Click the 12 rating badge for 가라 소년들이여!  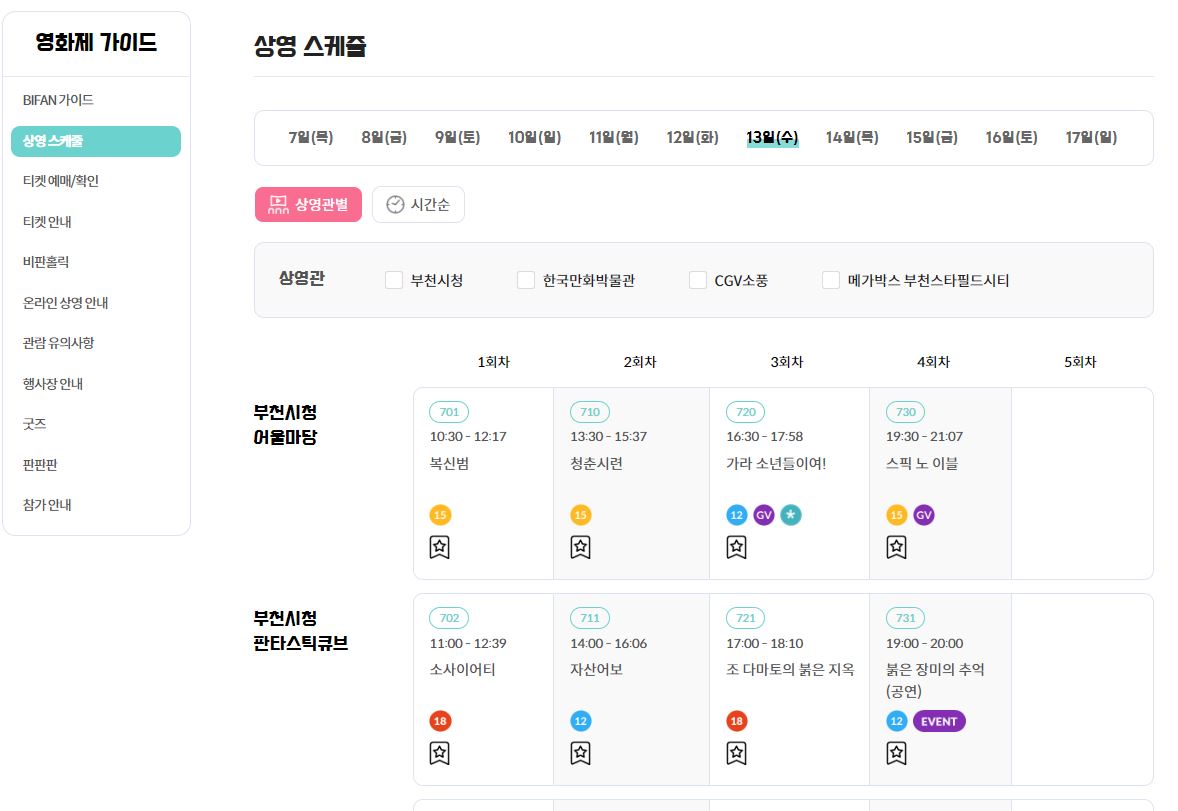pos(736,515)
